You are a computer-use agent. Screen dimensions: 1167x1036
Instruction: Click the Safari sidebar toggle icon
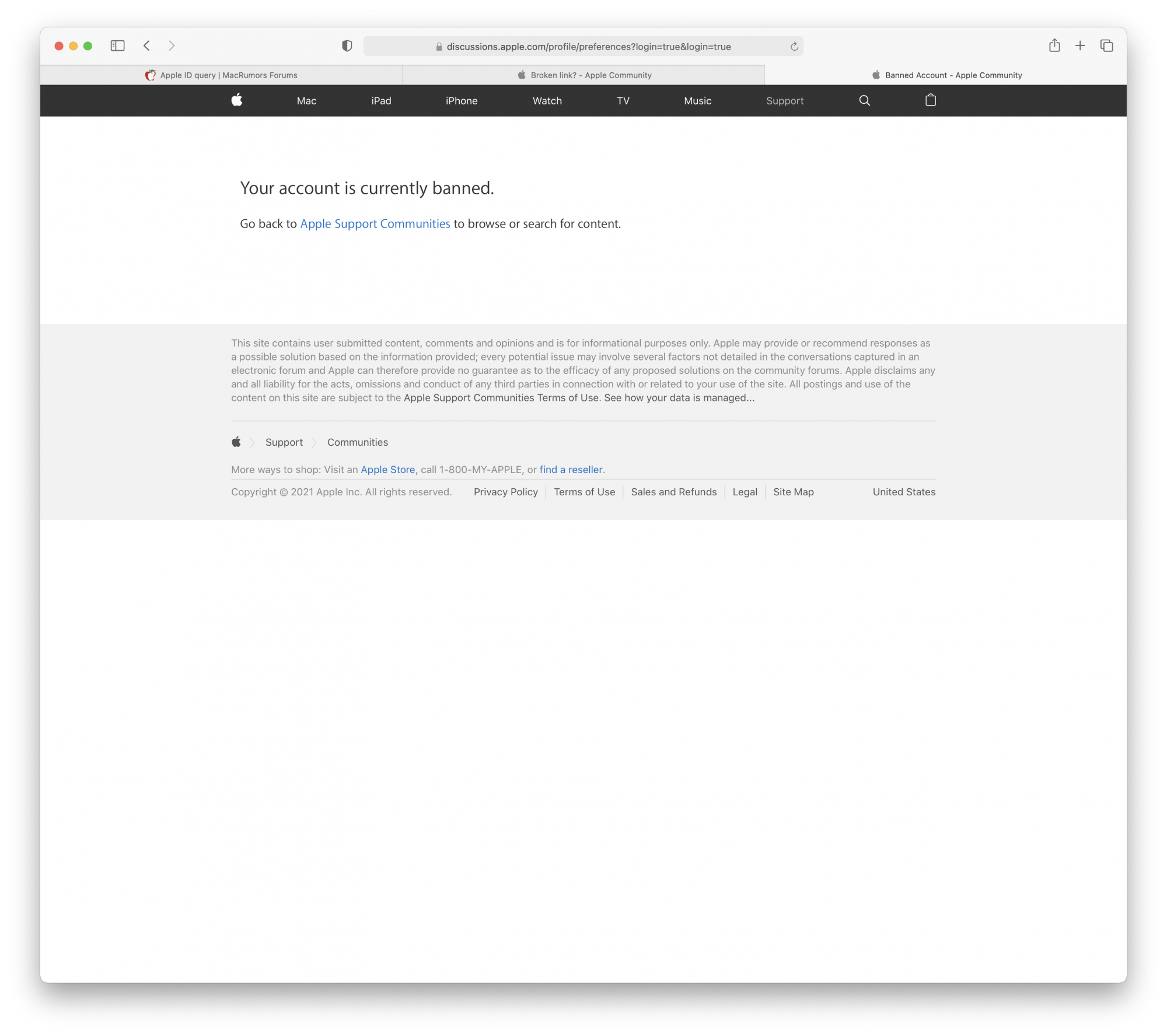(117, 45)
